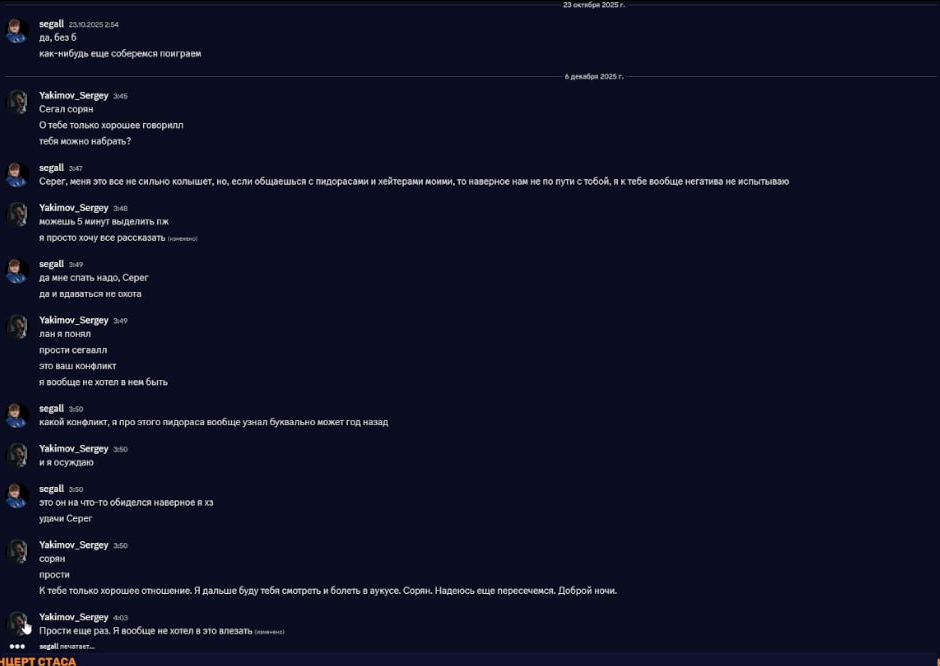Click the typing indicator dots icon

click(x=17, y=647)
